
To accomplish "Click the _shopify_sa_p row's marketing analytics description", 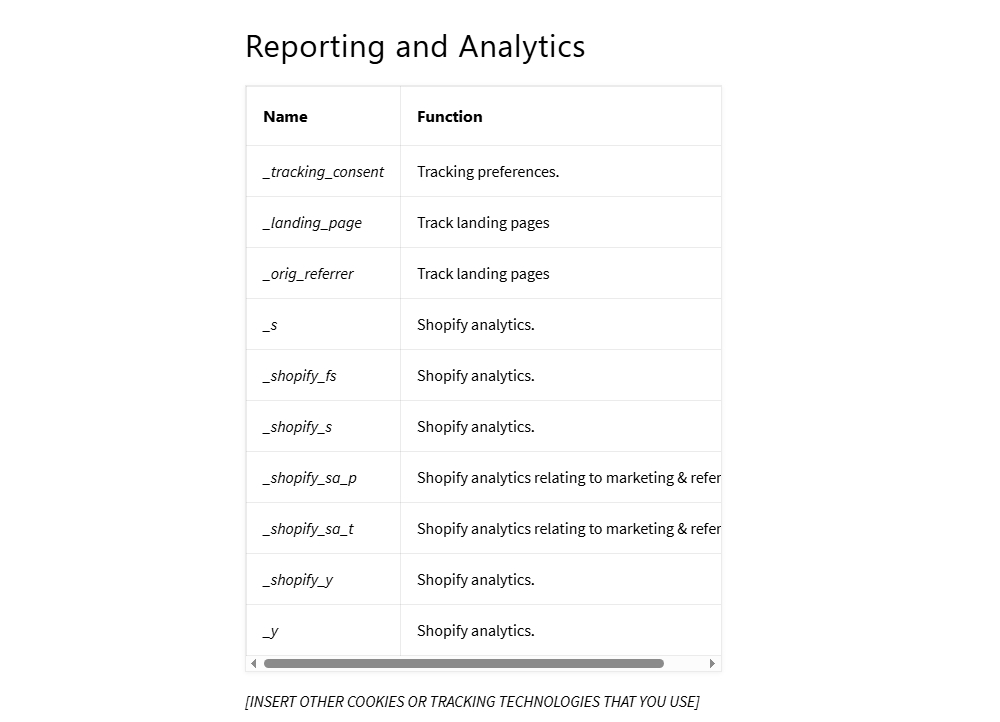I will [568, 478].
